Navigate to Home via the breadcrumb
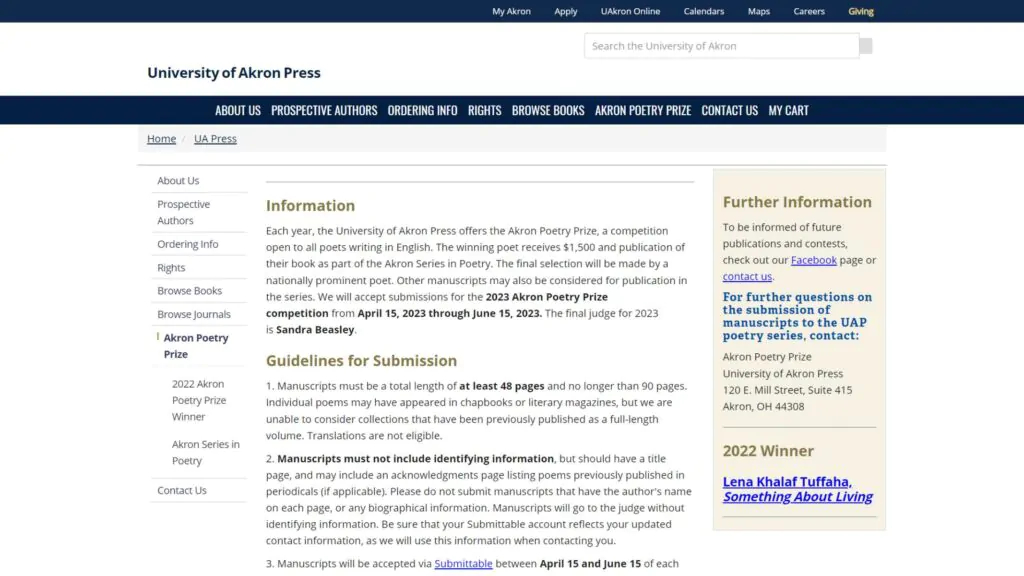Viewport: 1024px width, 576px height. point(161,139)
